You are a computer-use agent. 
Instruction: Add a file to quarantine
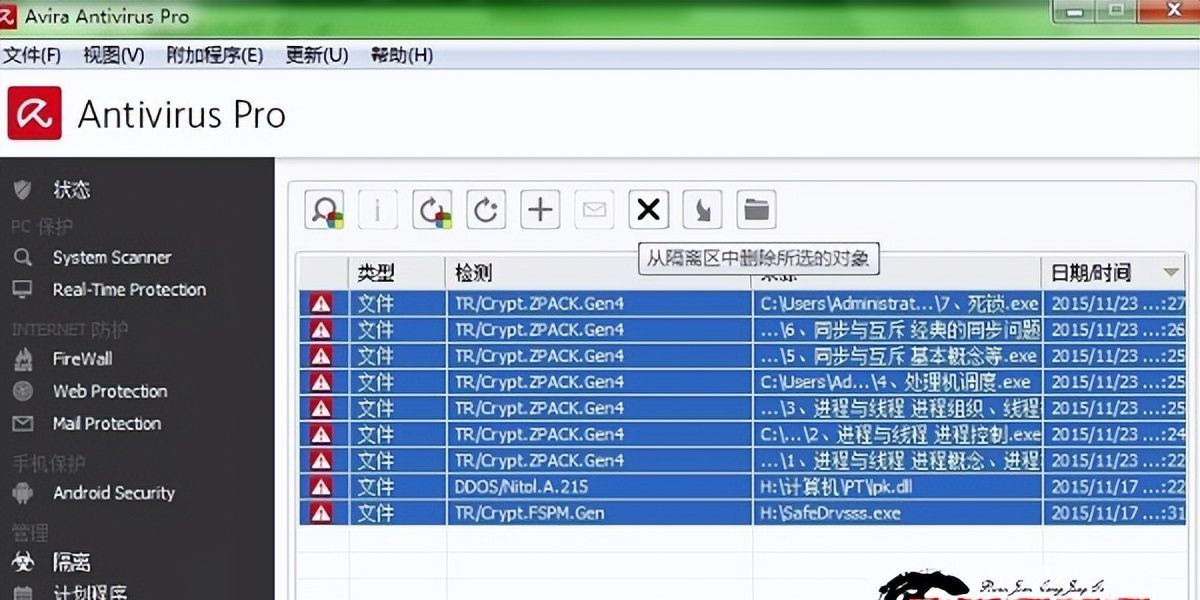pyautogui.click(x=540, y=210)
